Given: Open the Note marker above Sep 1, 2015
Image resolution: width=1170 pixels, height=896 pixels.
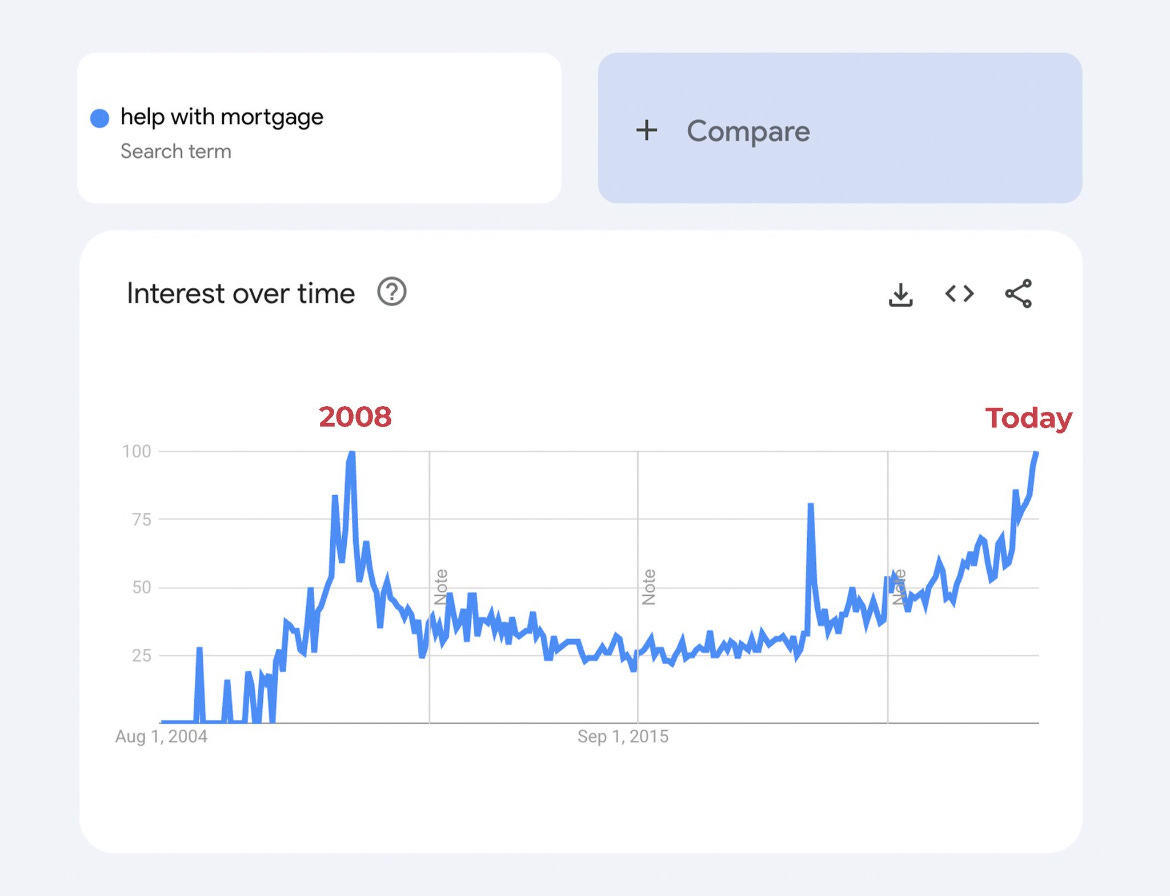Looking at the screenshot, I should [649, 587].
